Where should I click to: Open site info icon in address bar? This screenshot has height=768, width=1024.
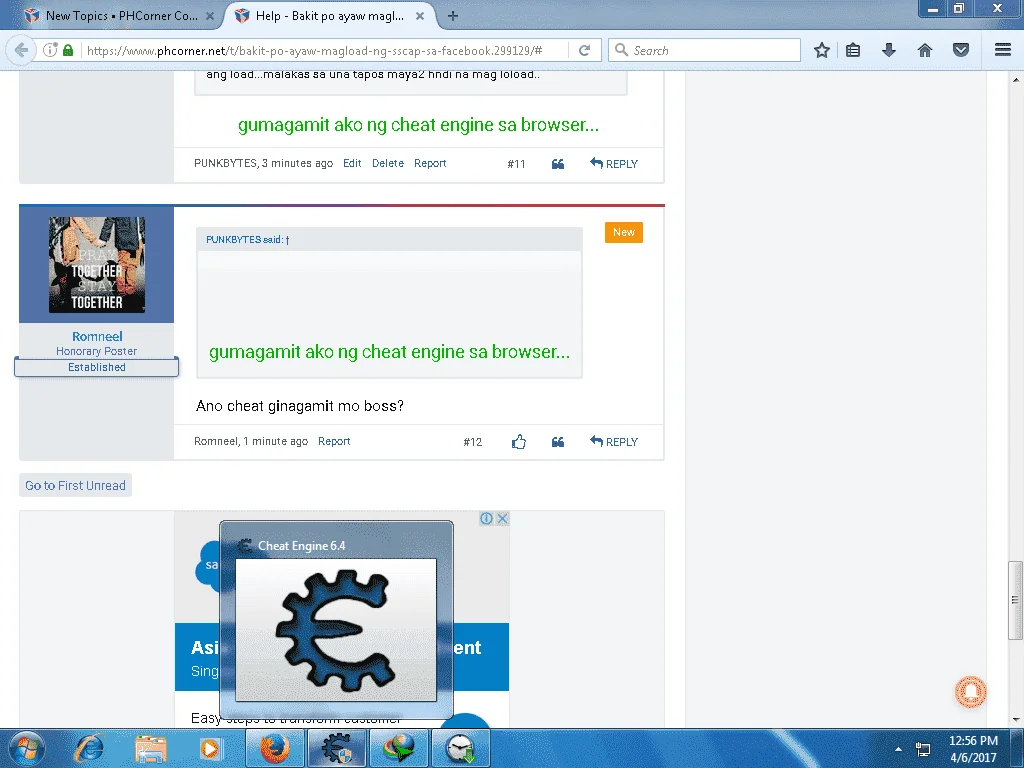click(50, 50)
